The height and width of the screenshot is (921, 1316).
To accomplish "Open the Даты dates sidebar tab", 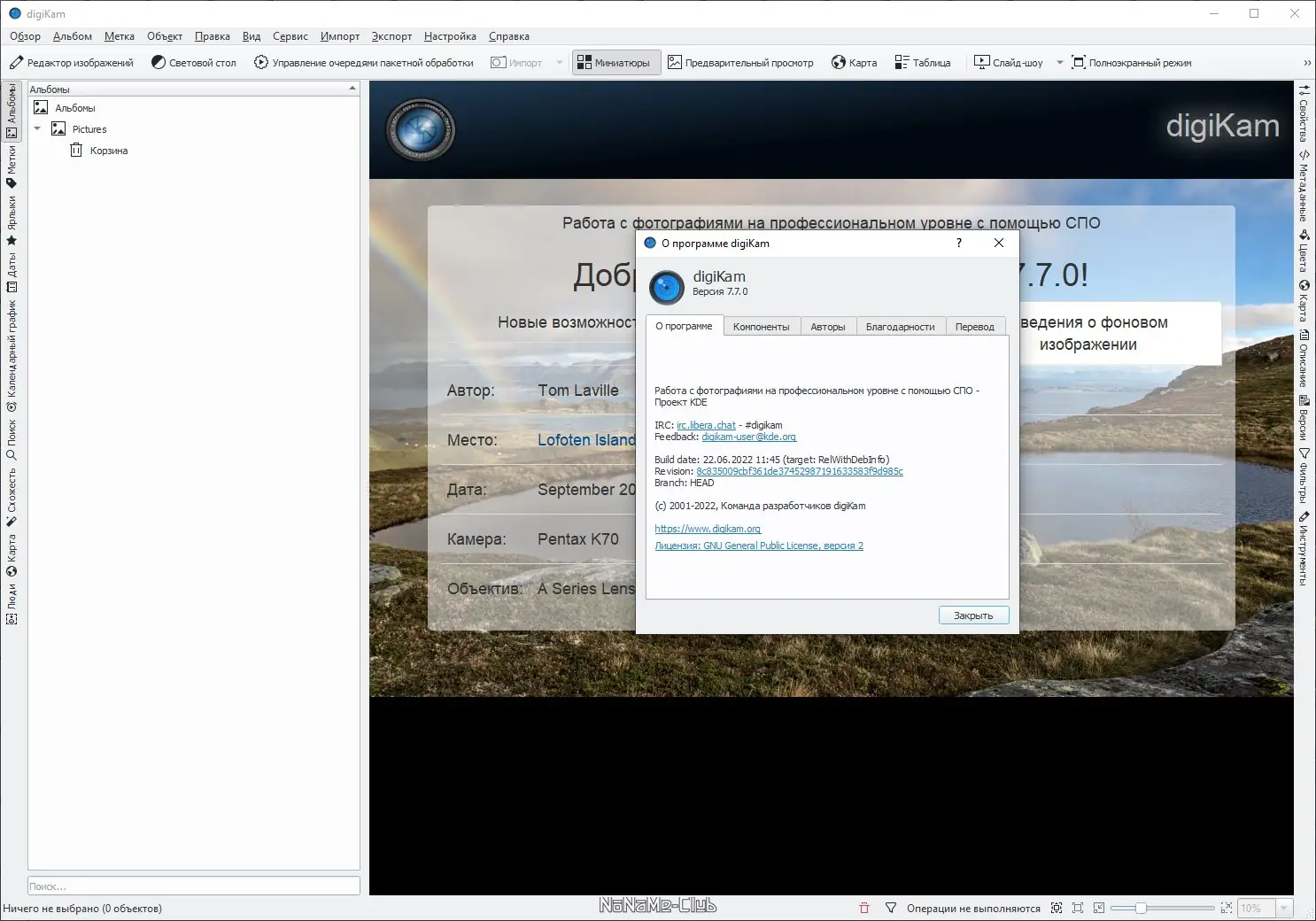I will 12,273.
